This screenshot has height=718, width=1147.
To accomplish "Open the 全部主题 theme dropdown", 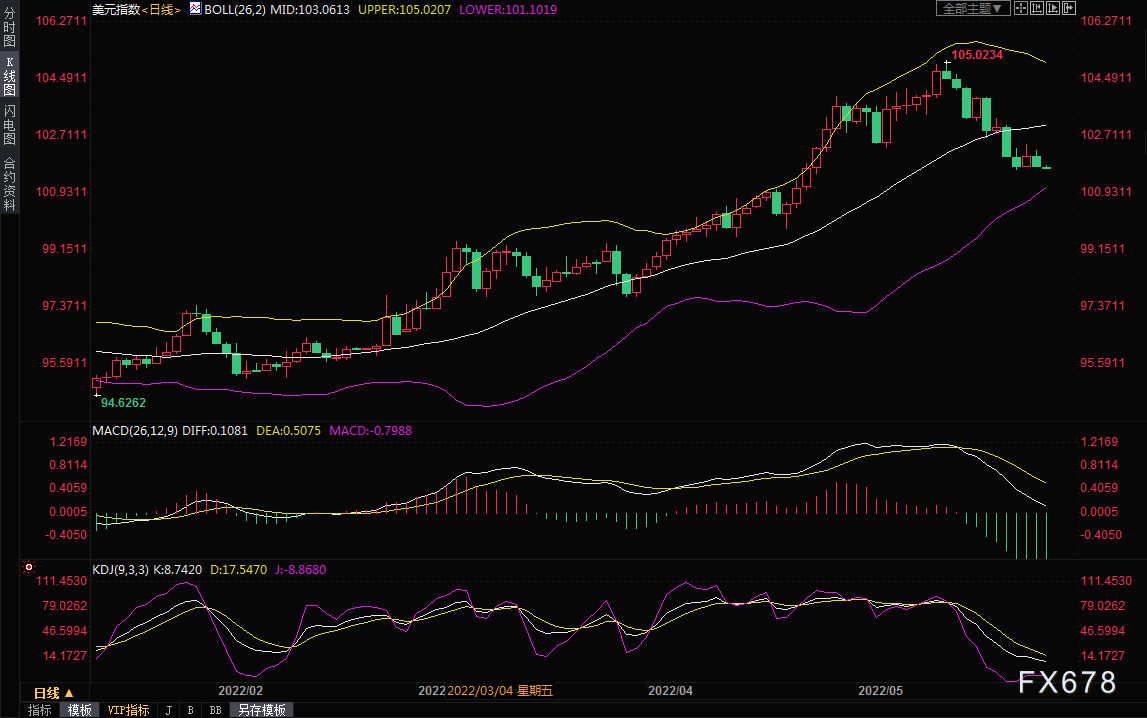I will 973,8.
